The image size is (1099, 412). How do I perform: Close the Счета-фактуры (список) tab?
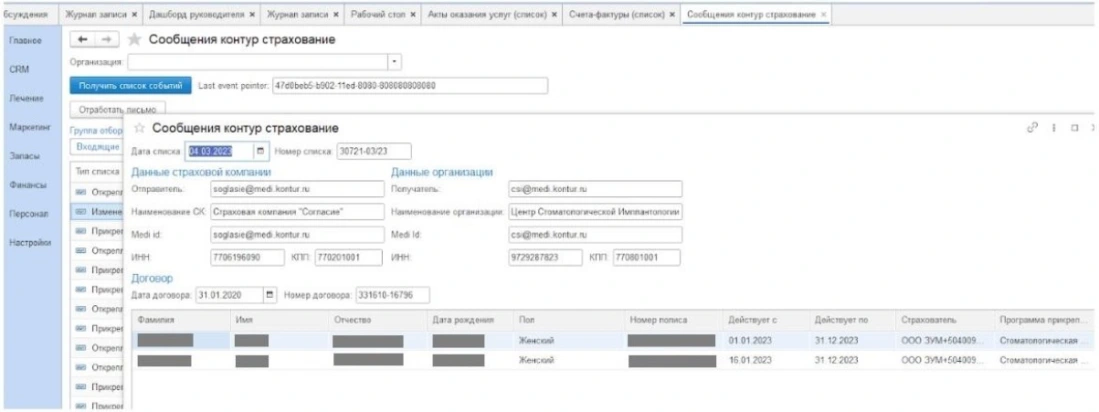point(671,14)
